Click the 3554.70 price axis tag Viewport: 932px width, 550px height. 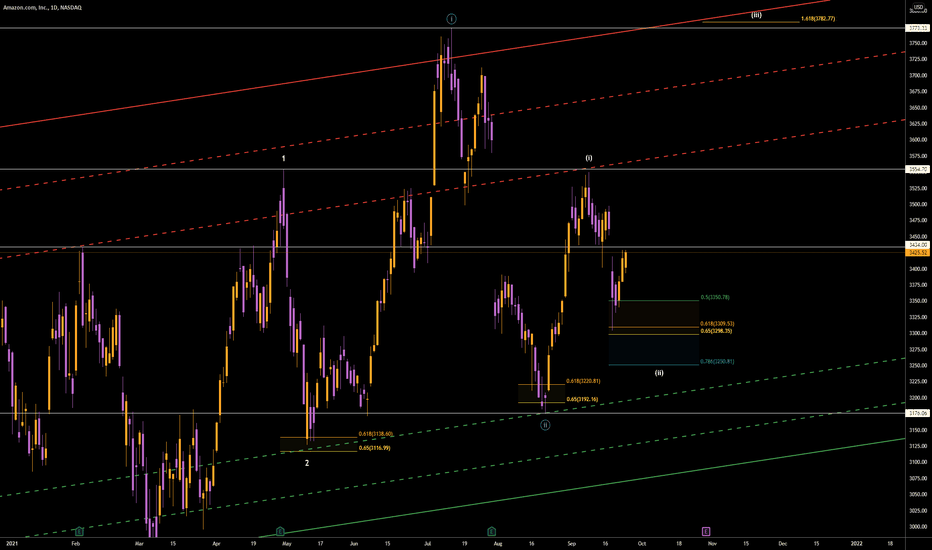tap(917, 169)
